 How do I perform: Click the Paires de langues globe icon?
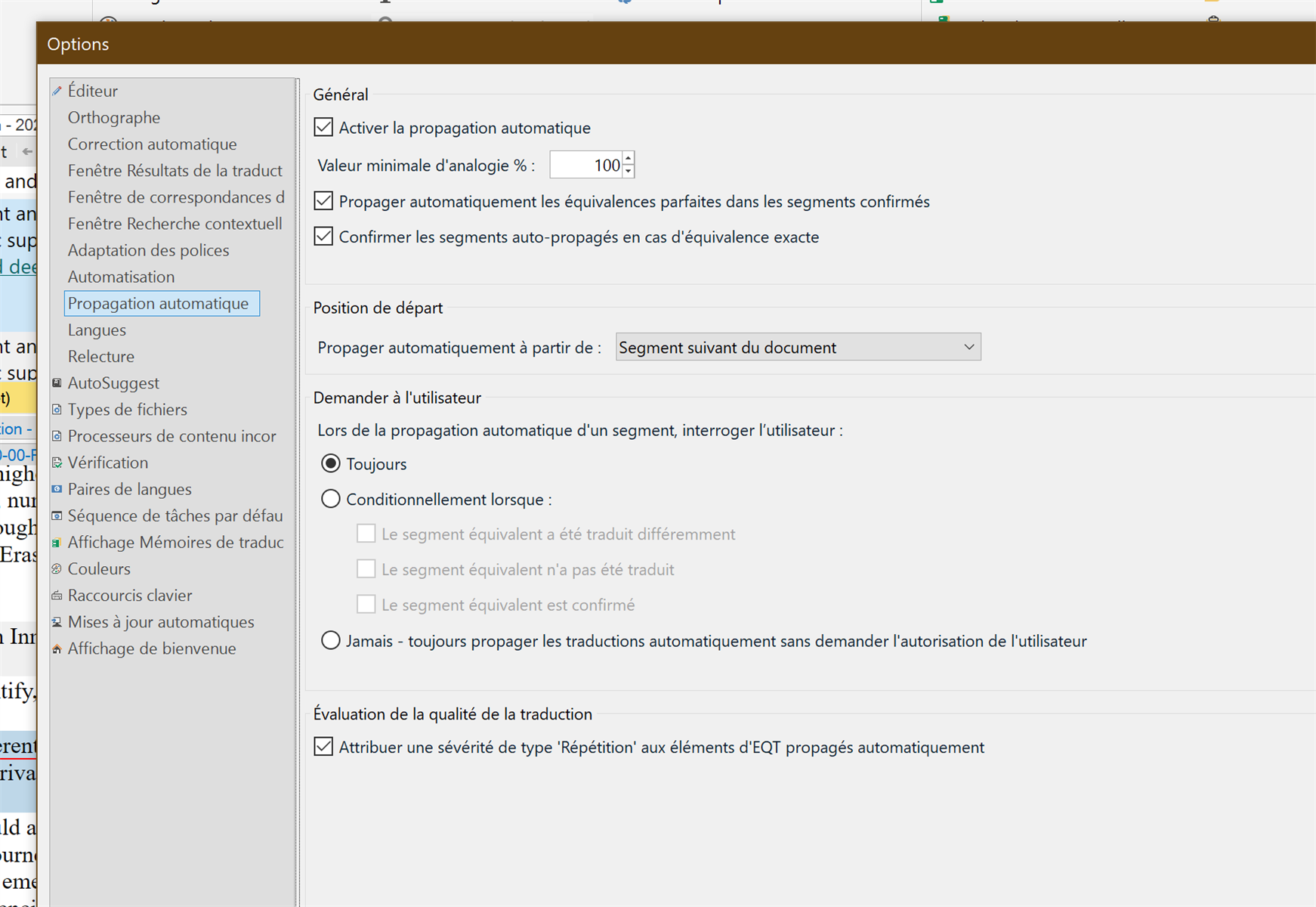[57, 489]
